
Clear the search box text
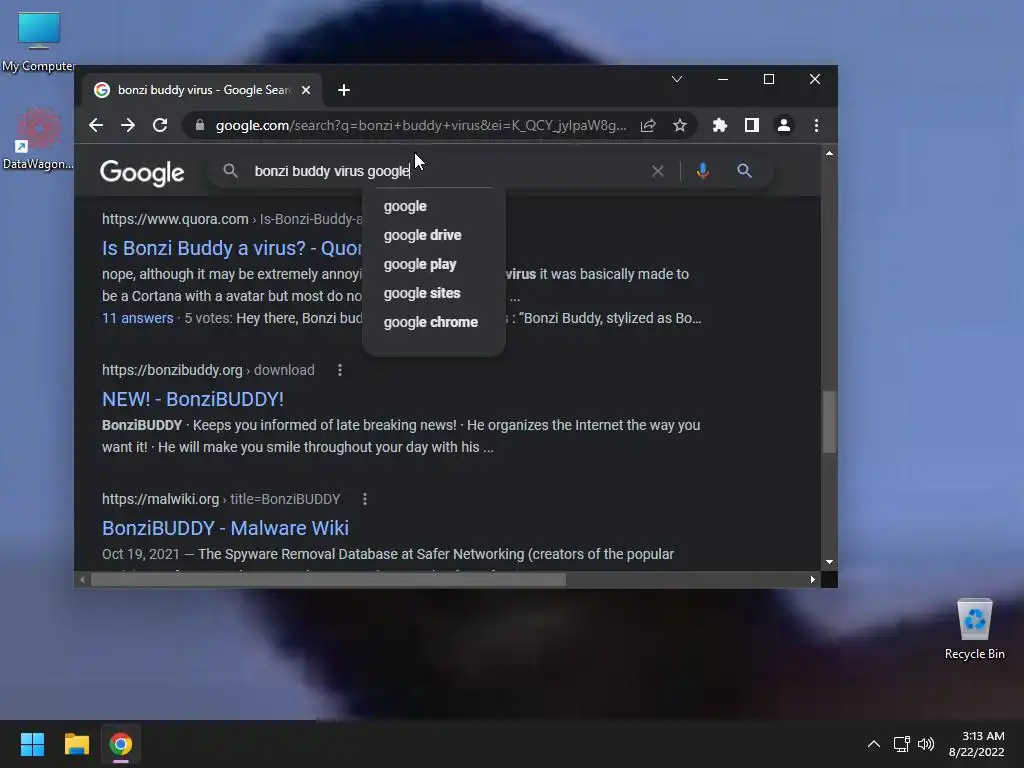[658, 171]
